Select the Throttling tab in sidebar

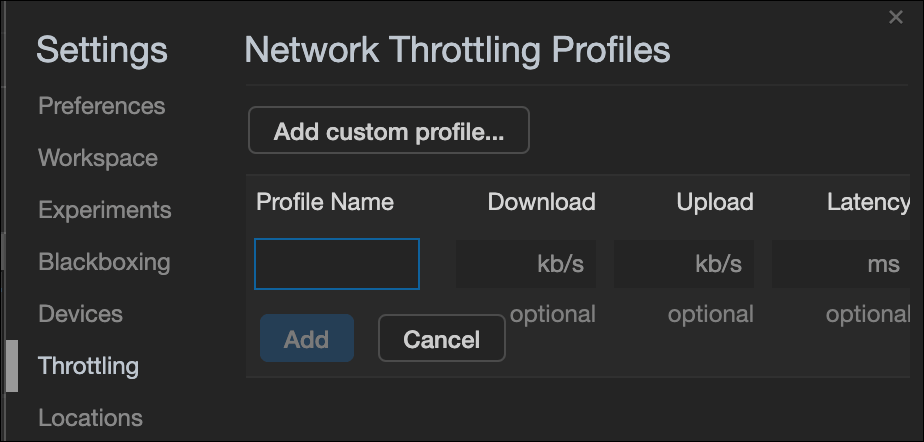[x=88, y=365]
